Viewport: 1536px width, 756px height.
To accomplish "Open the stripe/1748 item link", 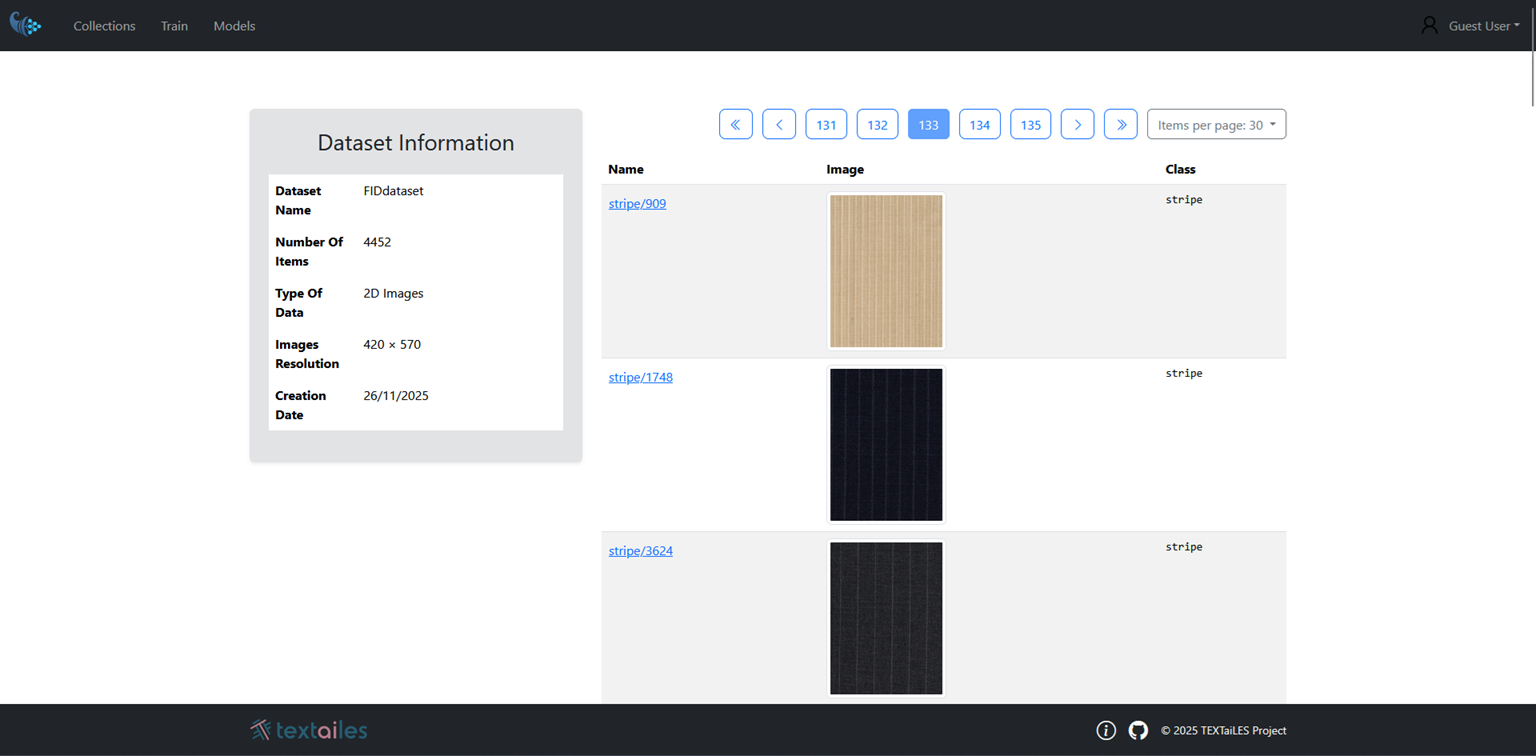I will coord(640,377).
